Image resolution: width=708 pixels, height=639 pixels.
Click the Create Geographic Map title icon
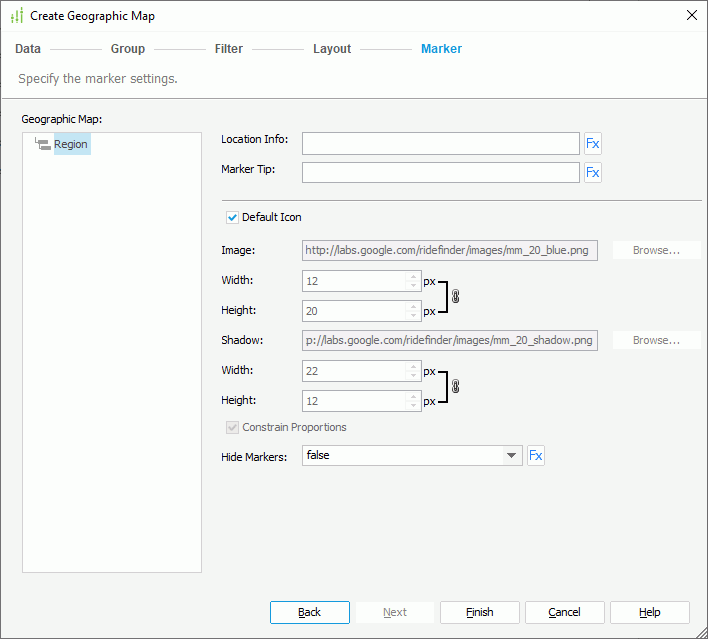(17, 16)
